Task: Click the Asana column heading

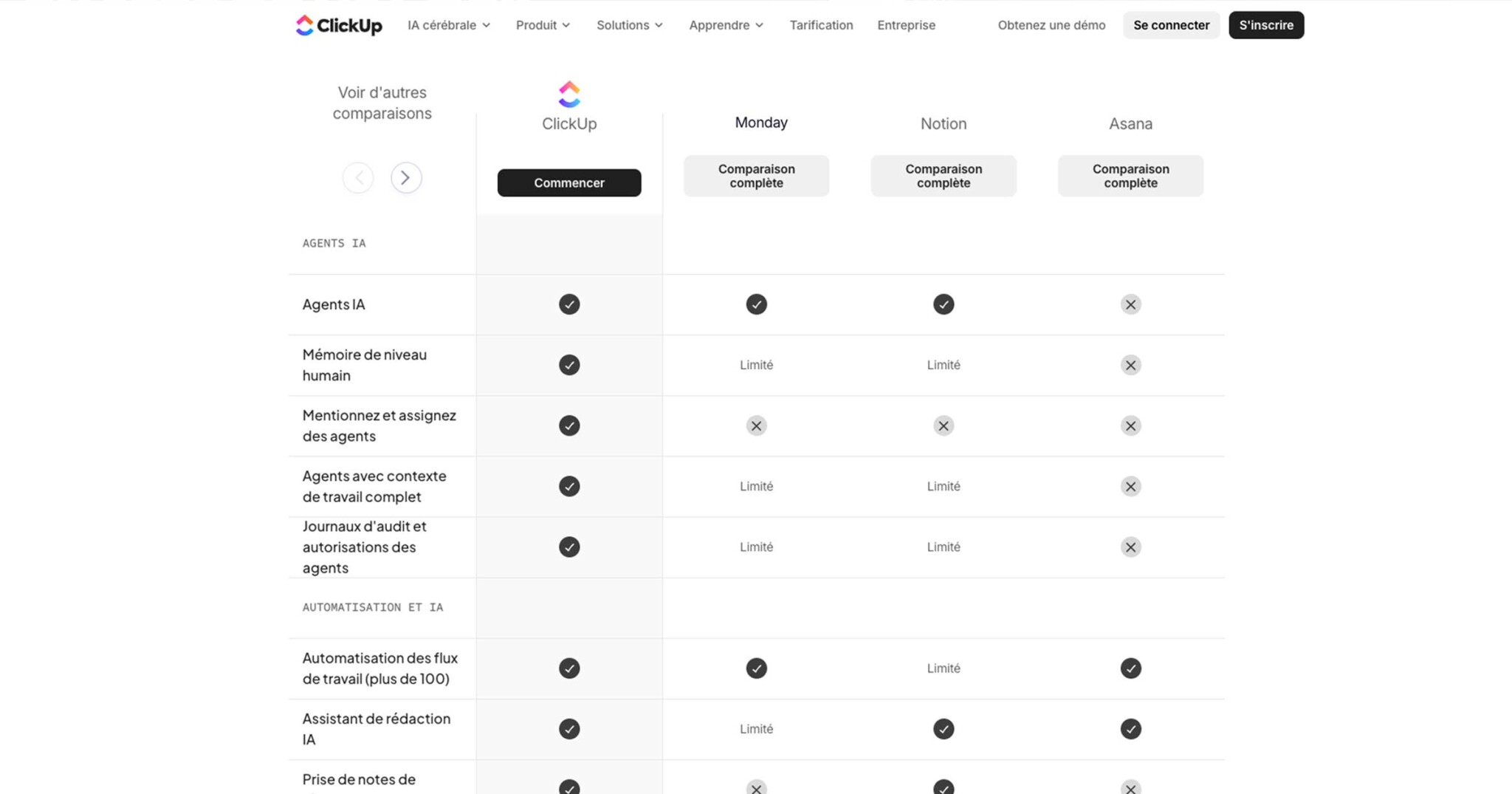Action: click(x=1130, y=123)
